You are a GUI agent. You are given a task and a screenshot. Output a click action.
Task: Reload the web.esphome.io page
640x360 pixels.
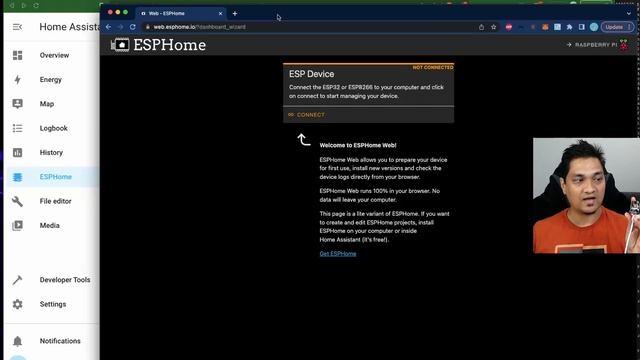(133, 27)
